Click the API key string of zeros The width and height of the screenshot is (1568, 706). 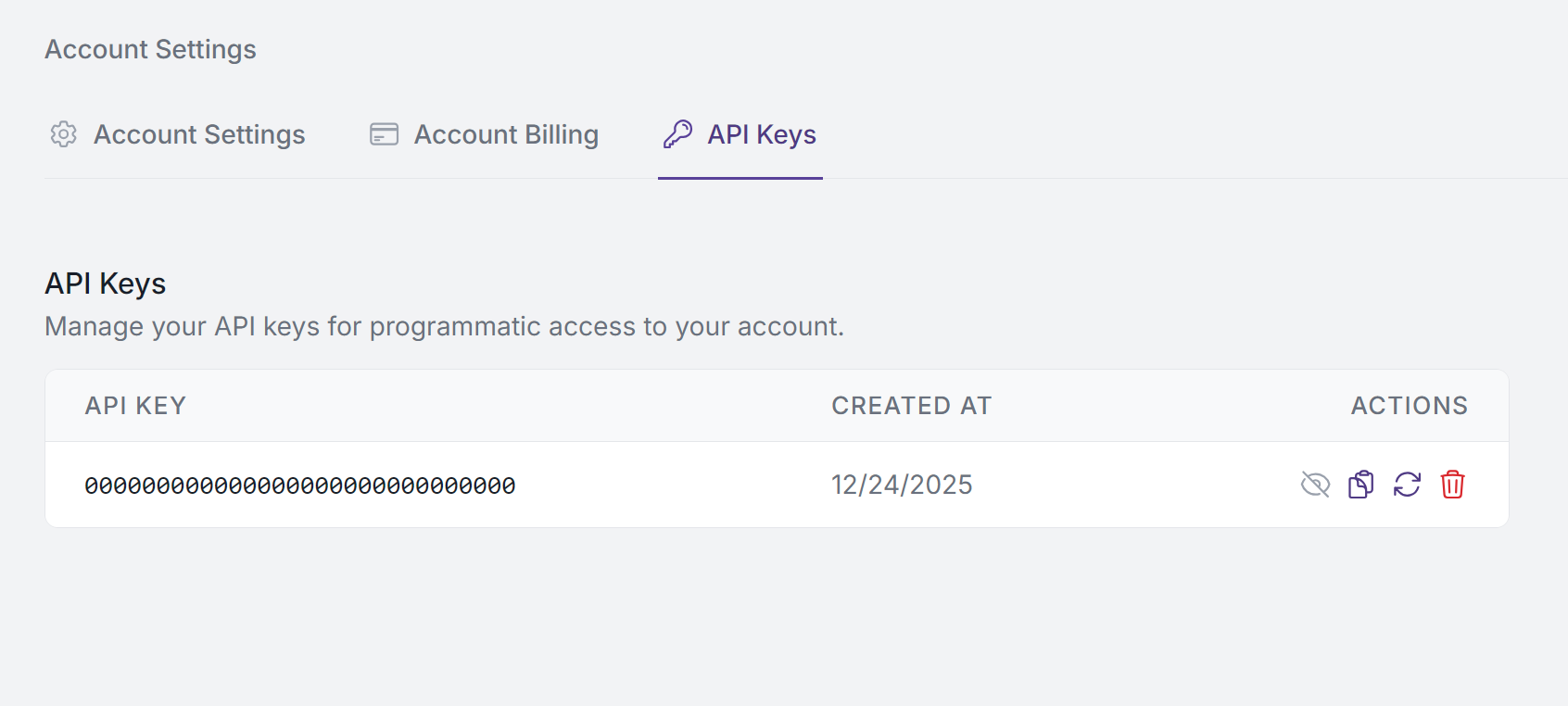300,485
